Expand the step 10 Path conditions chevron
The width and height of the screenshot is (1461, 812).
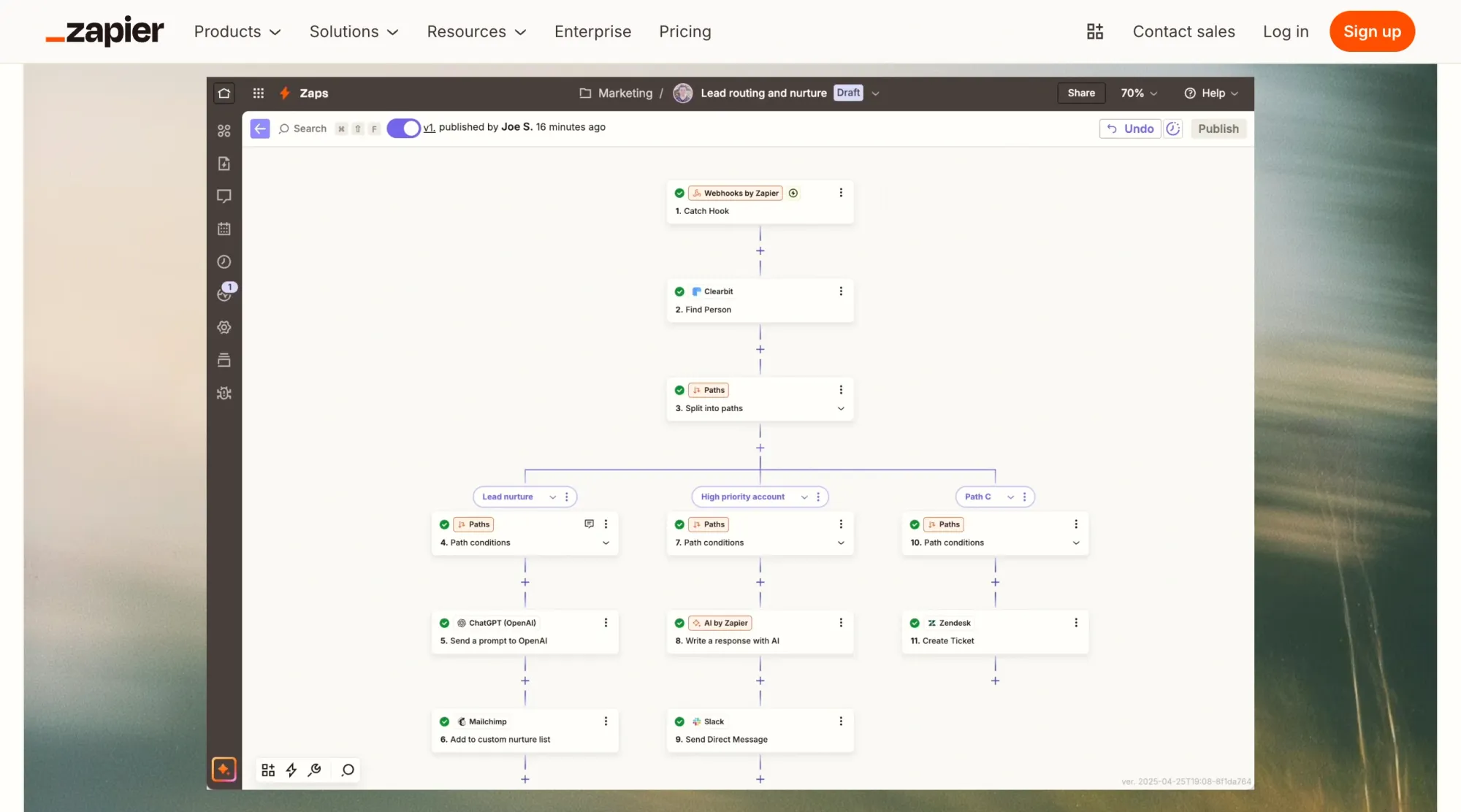coord(1076,543)
